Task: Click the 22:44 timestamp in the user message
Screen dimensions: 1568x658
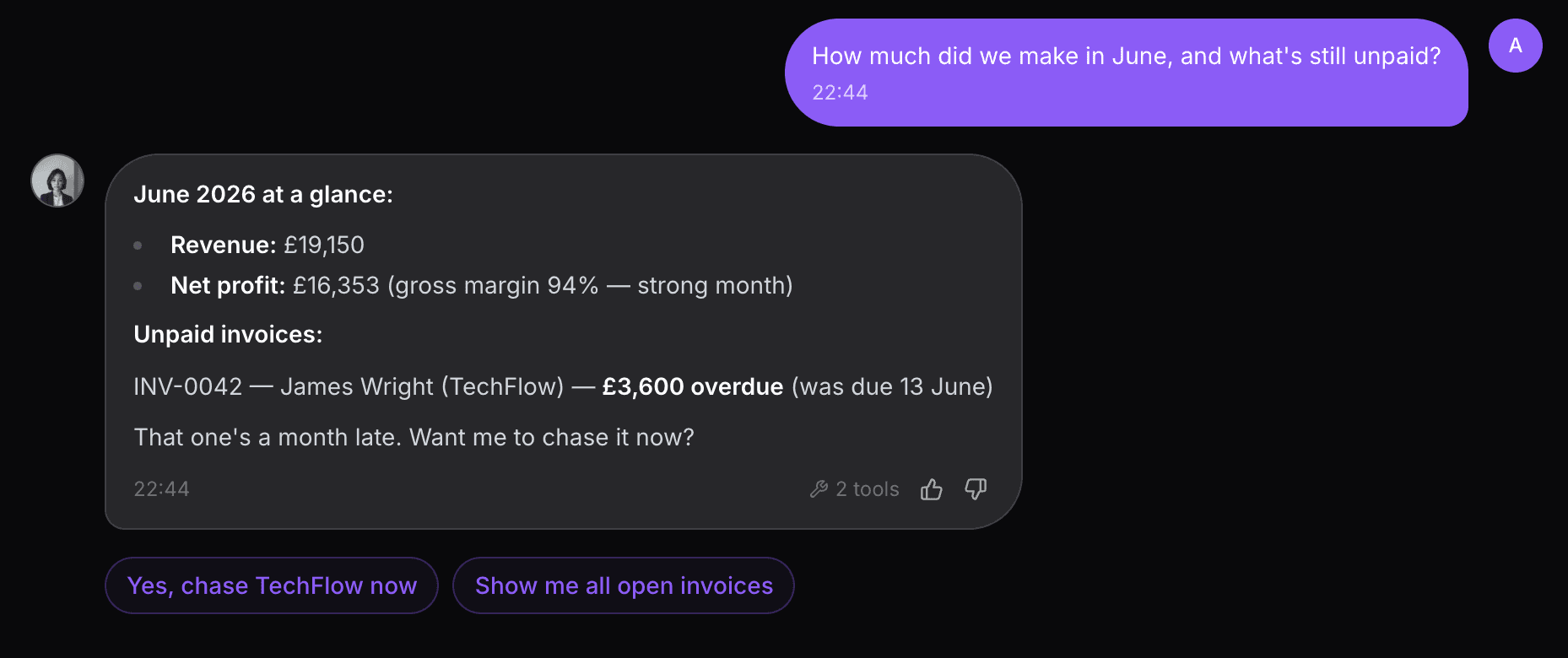Action: 840,93
